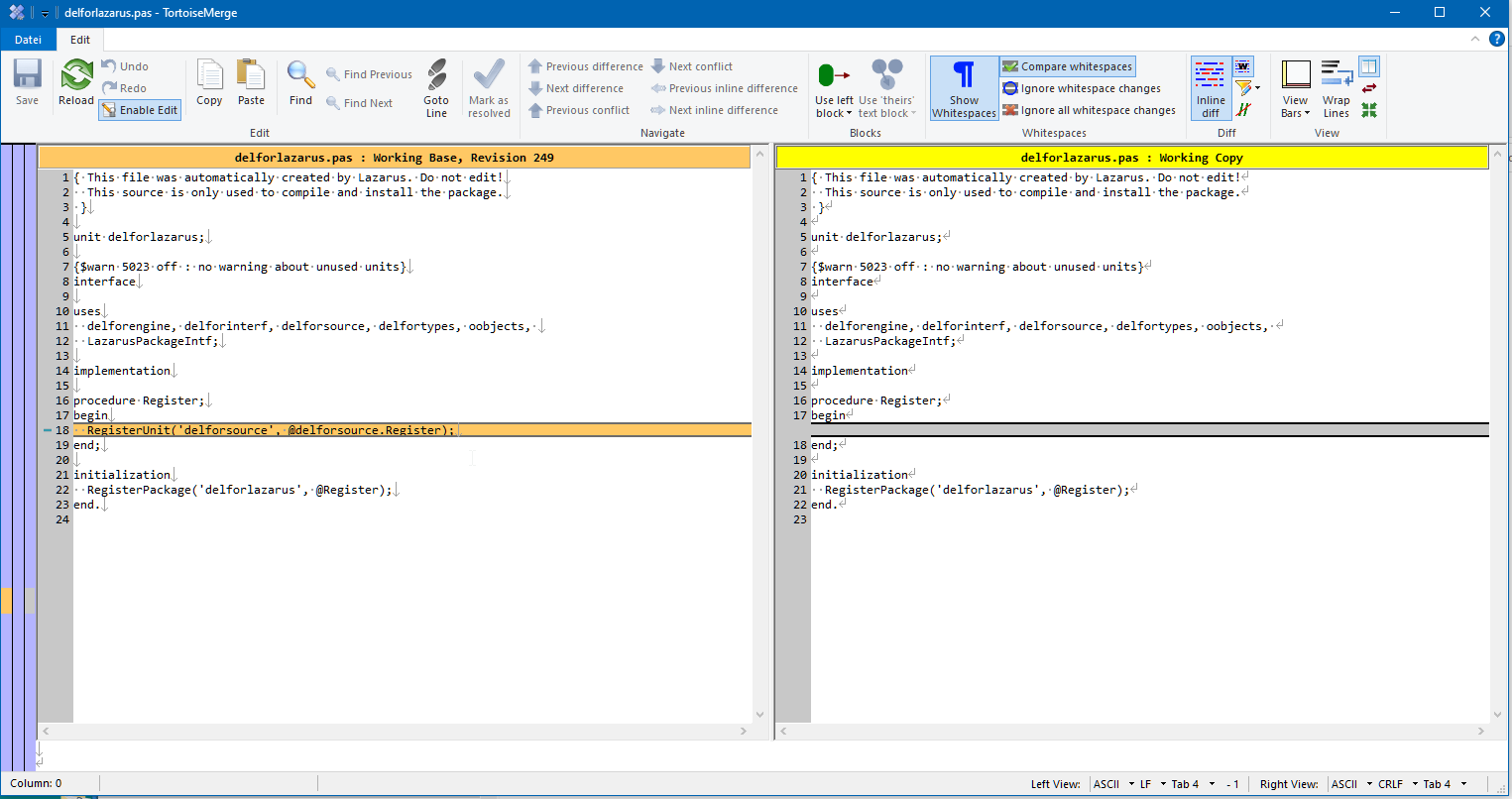Collapse the ribbon with the chevron
1512x799 pixels.
[x=1474, y=40]
